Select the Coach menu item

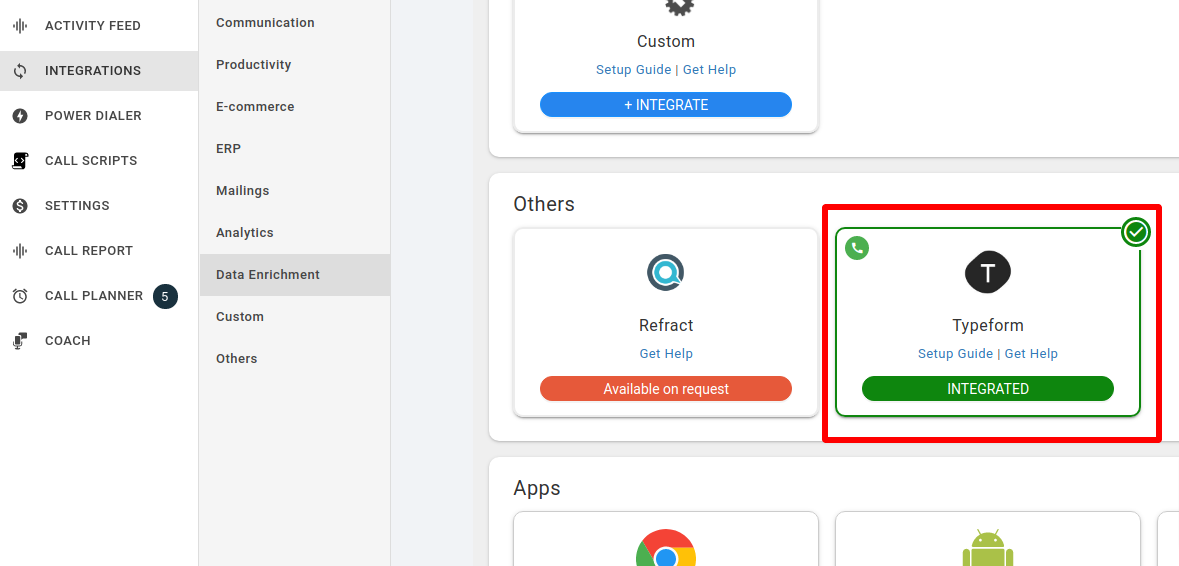99,341
